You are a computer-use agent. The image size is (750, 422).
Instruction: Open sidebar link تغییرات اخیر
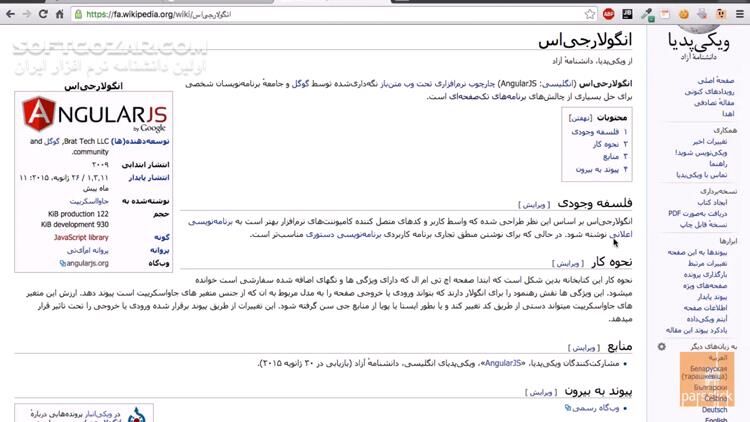click(710, 142)
